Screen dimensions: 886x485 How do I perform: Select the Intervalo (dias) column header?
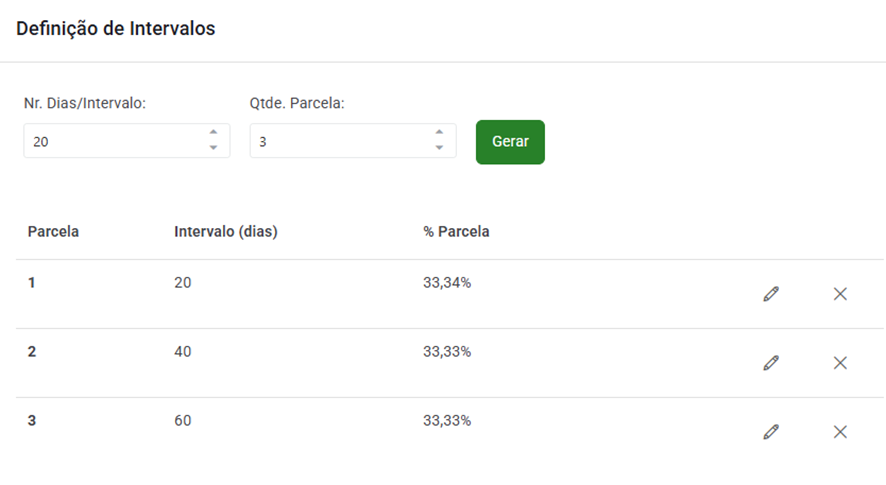tap(225, 232)
